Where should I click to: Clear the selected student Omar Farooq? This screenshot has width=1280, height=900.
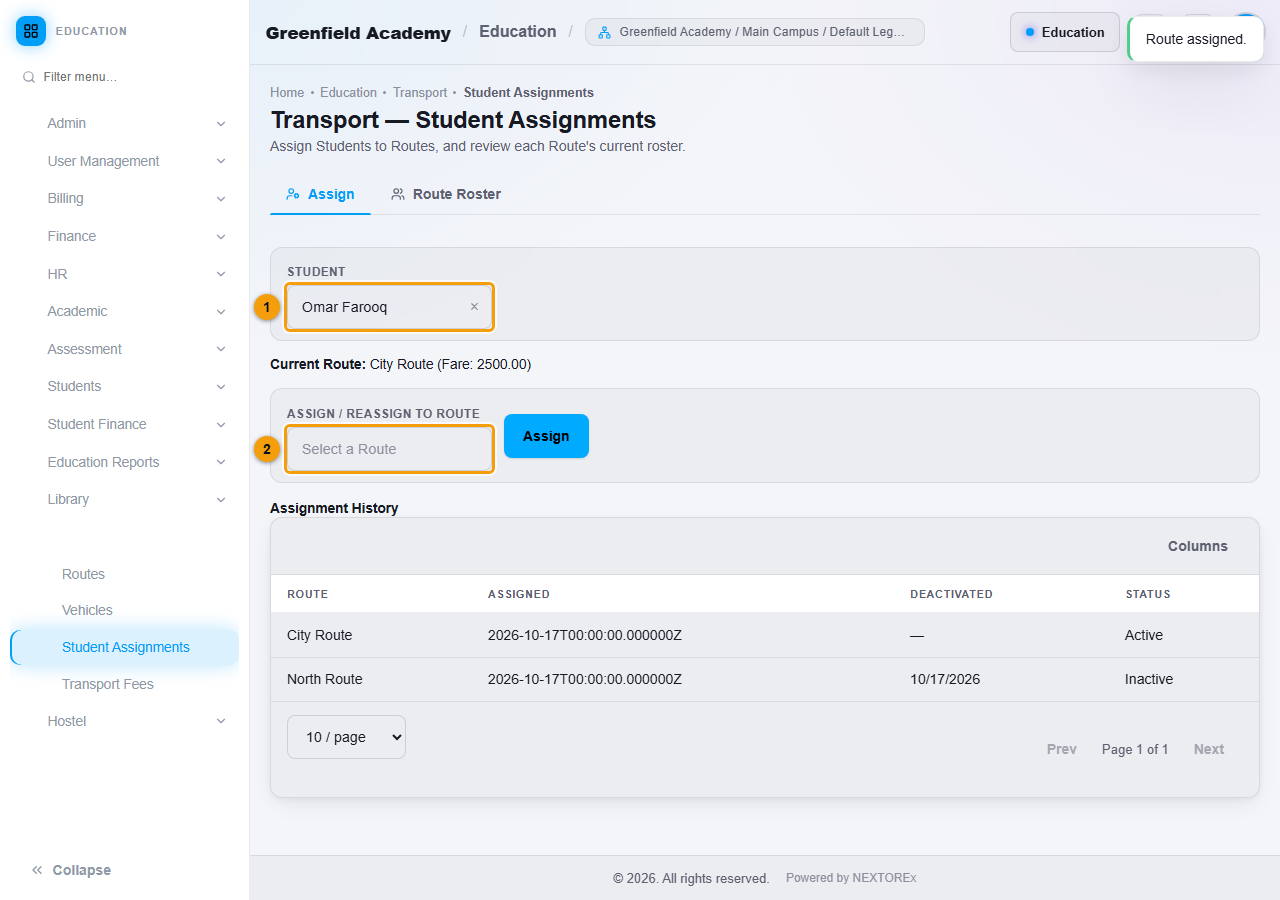pyautogui.click(x=474, y=307)
